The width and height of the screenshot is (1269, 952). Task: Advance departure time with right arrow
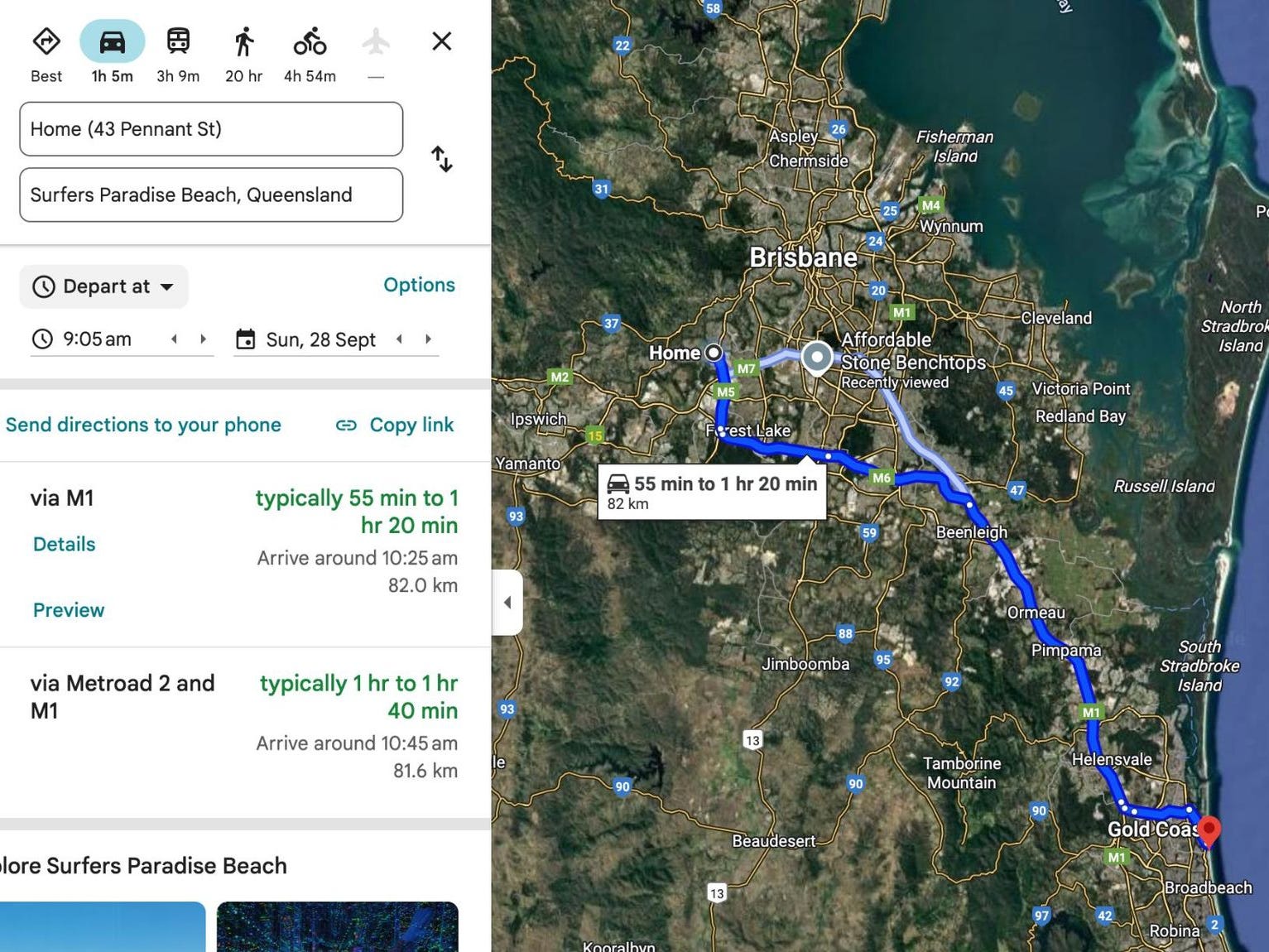[203, 339]
